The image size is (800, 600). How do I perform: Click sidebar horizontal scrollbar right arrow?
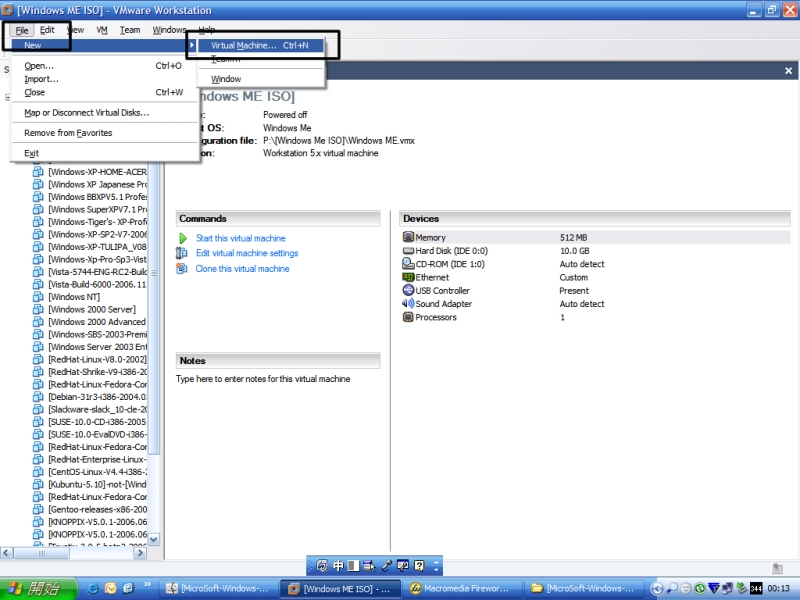click(x=140, y=553)
